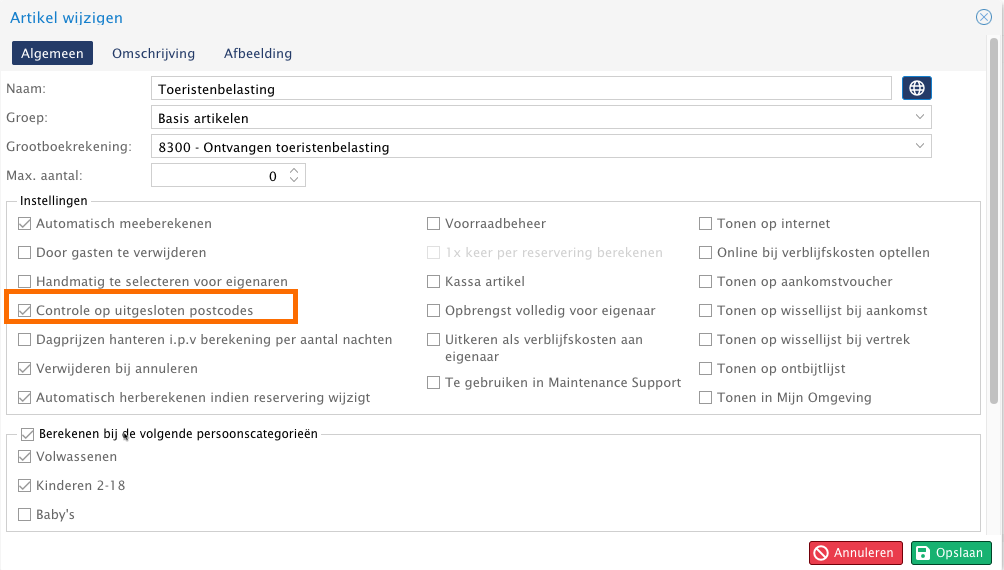Open the Grootboekrekening dropdown
The width and height of the screenshot is (1004, 570).
tap(920, 147)
